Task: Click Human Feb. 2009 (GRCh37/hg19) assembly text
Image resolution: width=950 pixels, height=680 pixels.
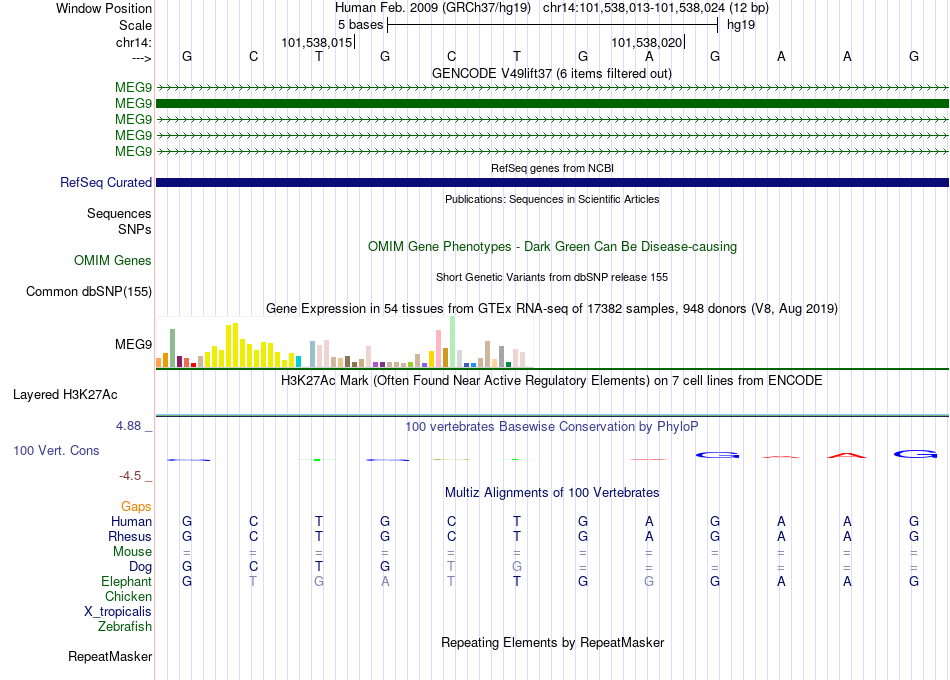Action: [x=433, y=8]
